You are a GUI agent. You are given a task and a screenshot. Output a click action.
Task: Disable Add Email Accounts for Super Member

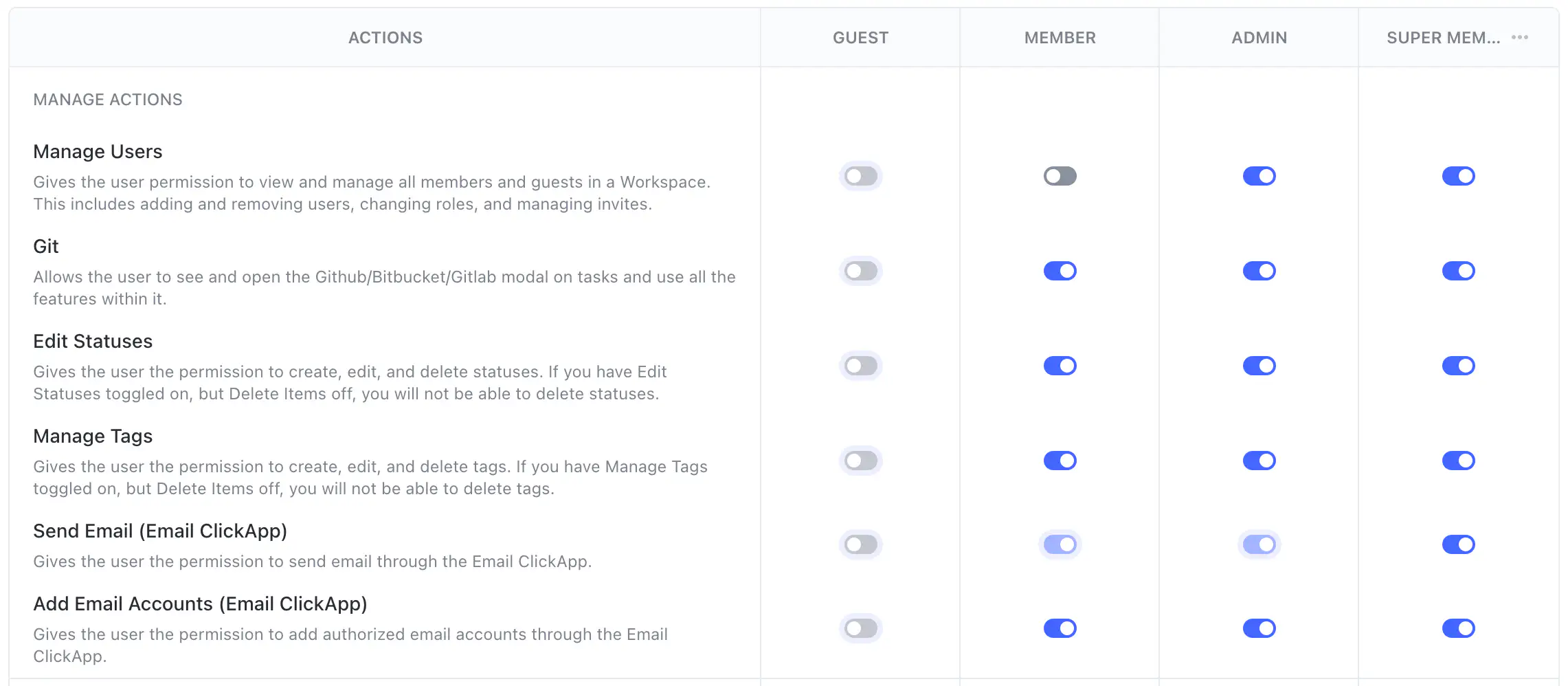tap(1459, 628)
